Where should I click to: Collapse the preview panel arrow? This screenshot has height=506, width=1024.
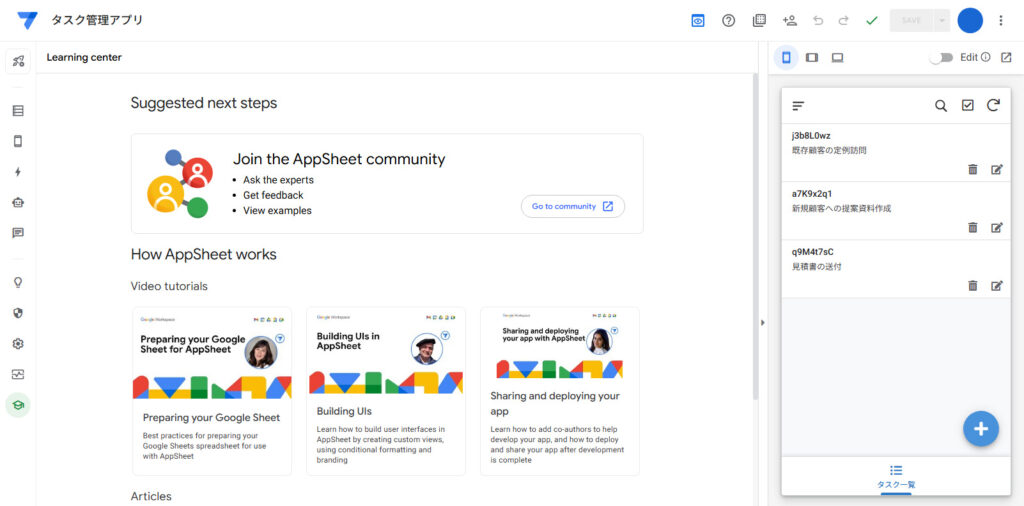tap(762, 323)
